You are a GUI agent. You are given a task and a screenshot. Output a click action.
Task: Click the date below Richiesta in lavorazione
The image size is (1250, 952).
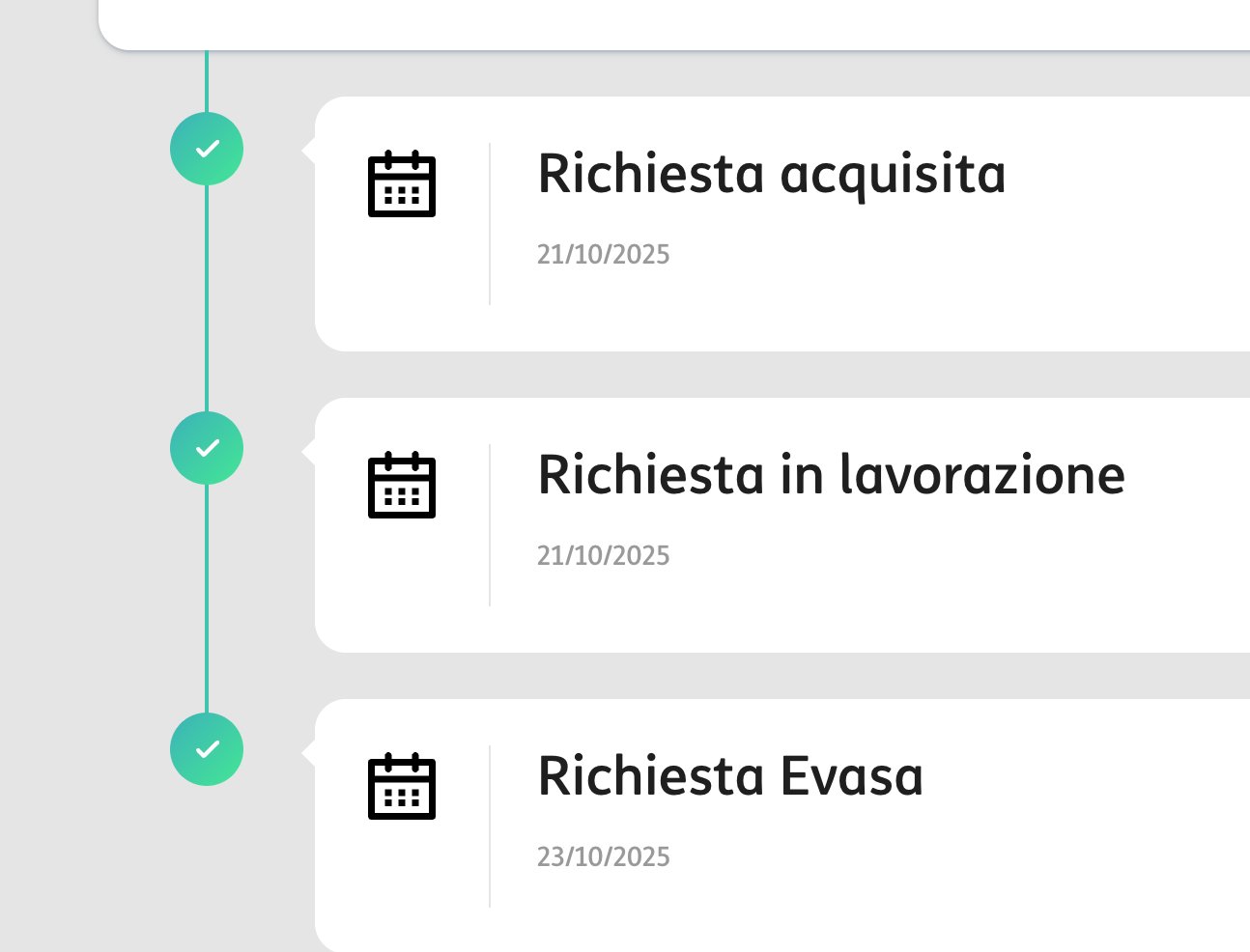[603, 556]
